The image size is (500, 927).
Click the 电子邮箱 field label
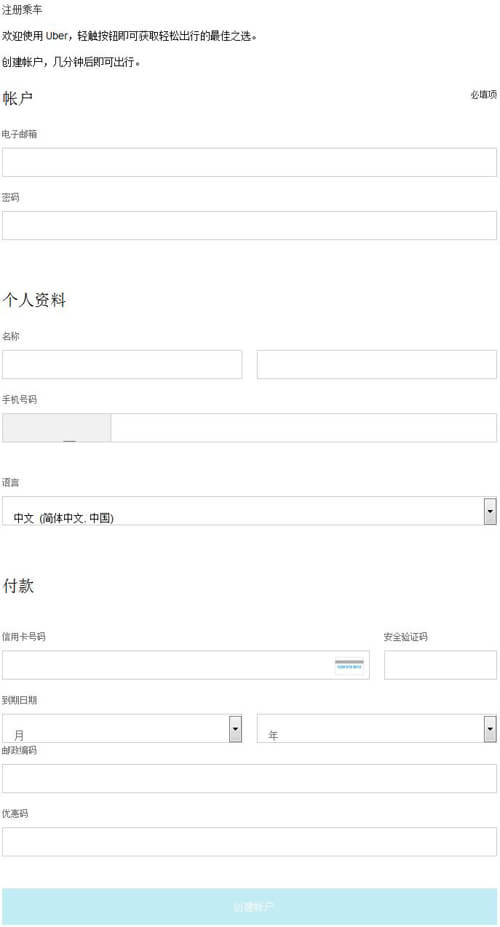[20, 134]
